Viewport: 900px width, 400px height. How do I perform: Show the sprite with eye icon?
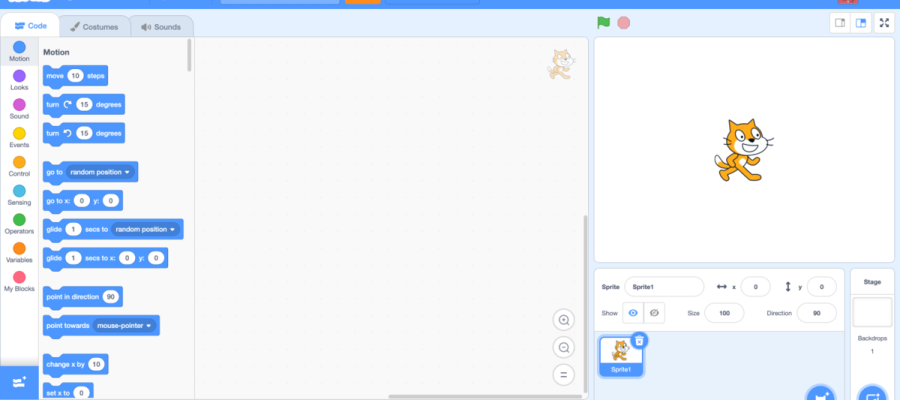(x=632, y=313)
